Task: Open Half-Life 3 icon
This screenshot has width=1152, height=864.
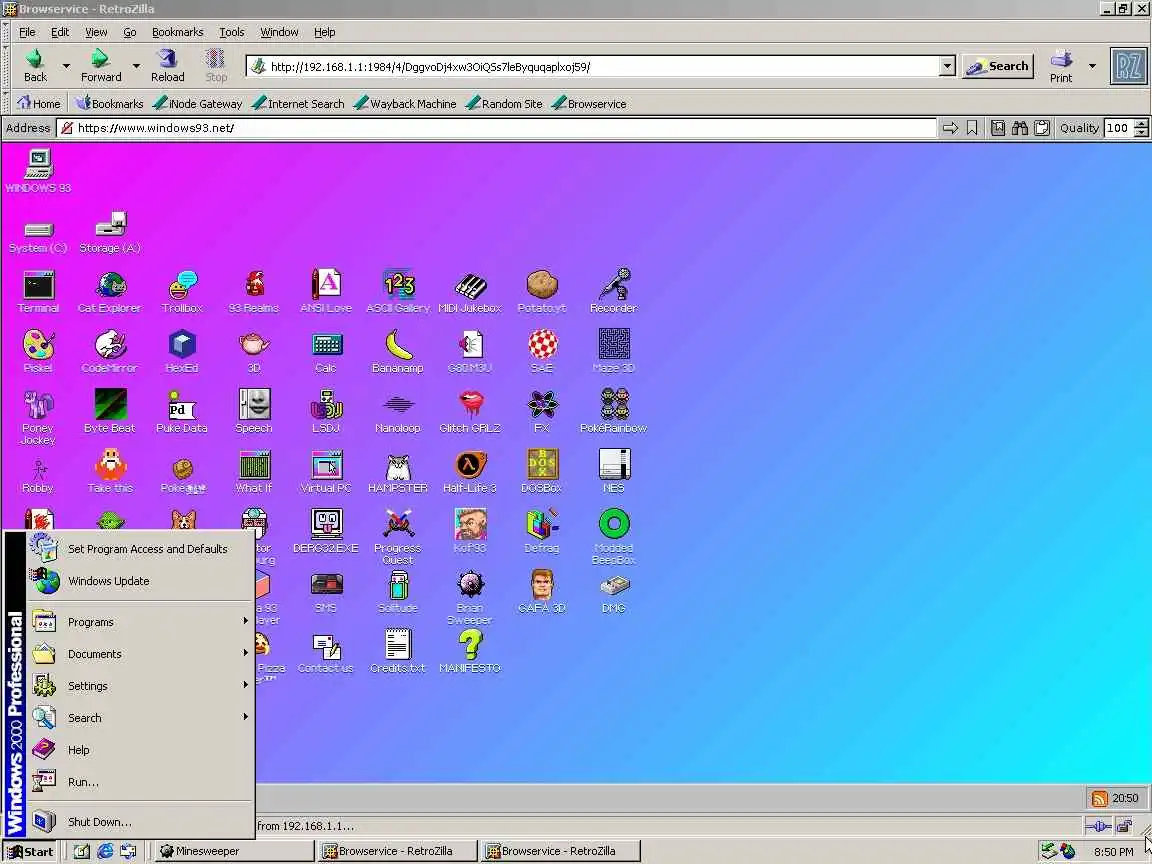Action: tap(469, 472)
